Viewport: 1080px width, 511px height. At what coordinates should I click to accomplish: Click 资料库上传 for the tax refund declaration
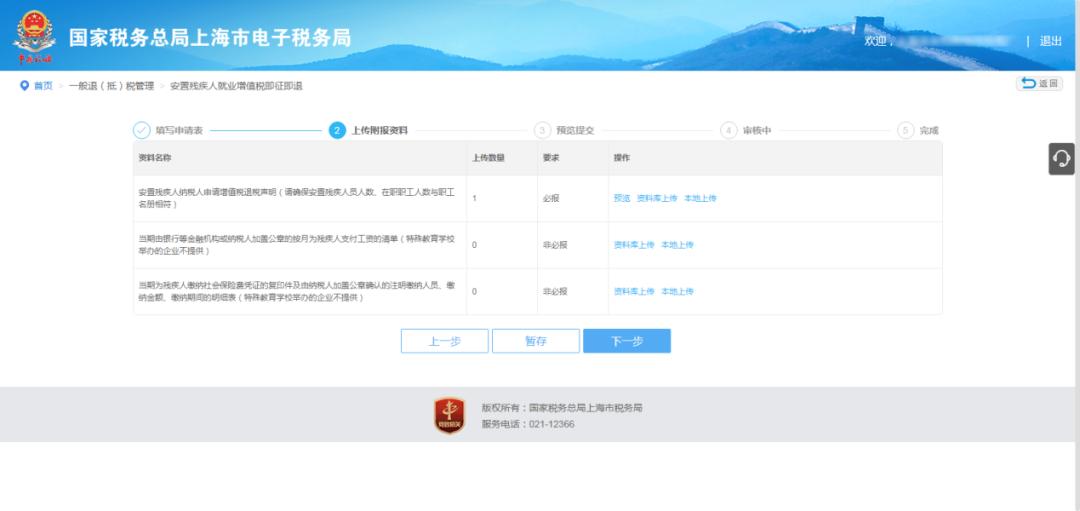tap(657, 198)
